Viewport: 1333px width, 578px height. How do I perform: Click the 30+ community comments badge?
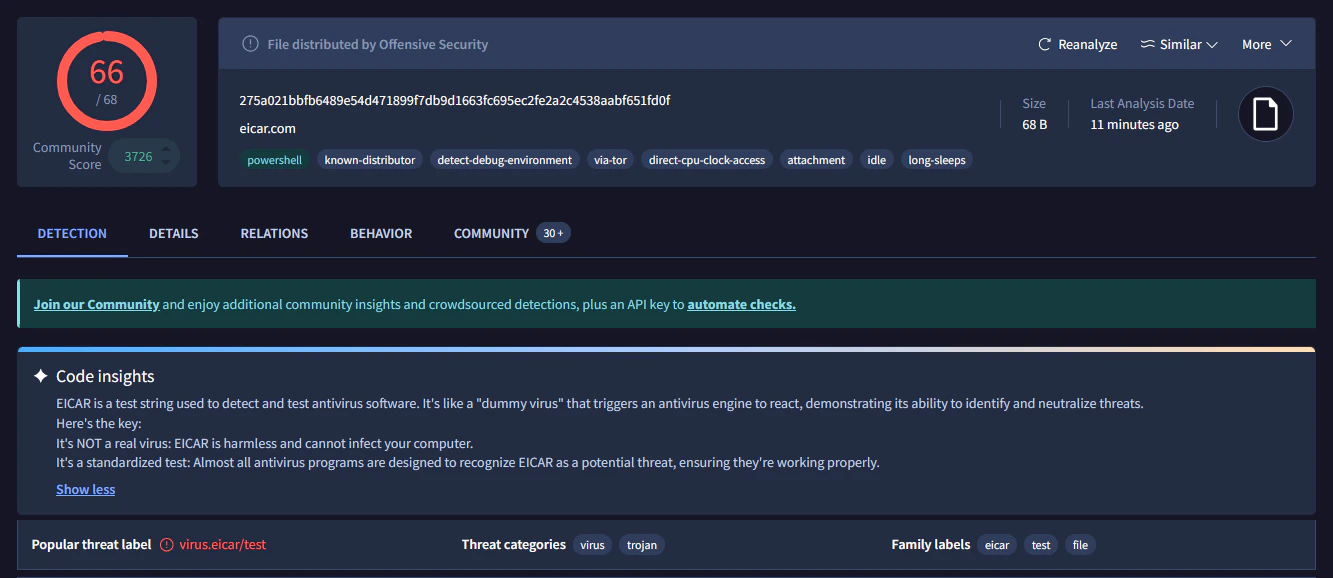pyautogui.click(x=553, y=233)
